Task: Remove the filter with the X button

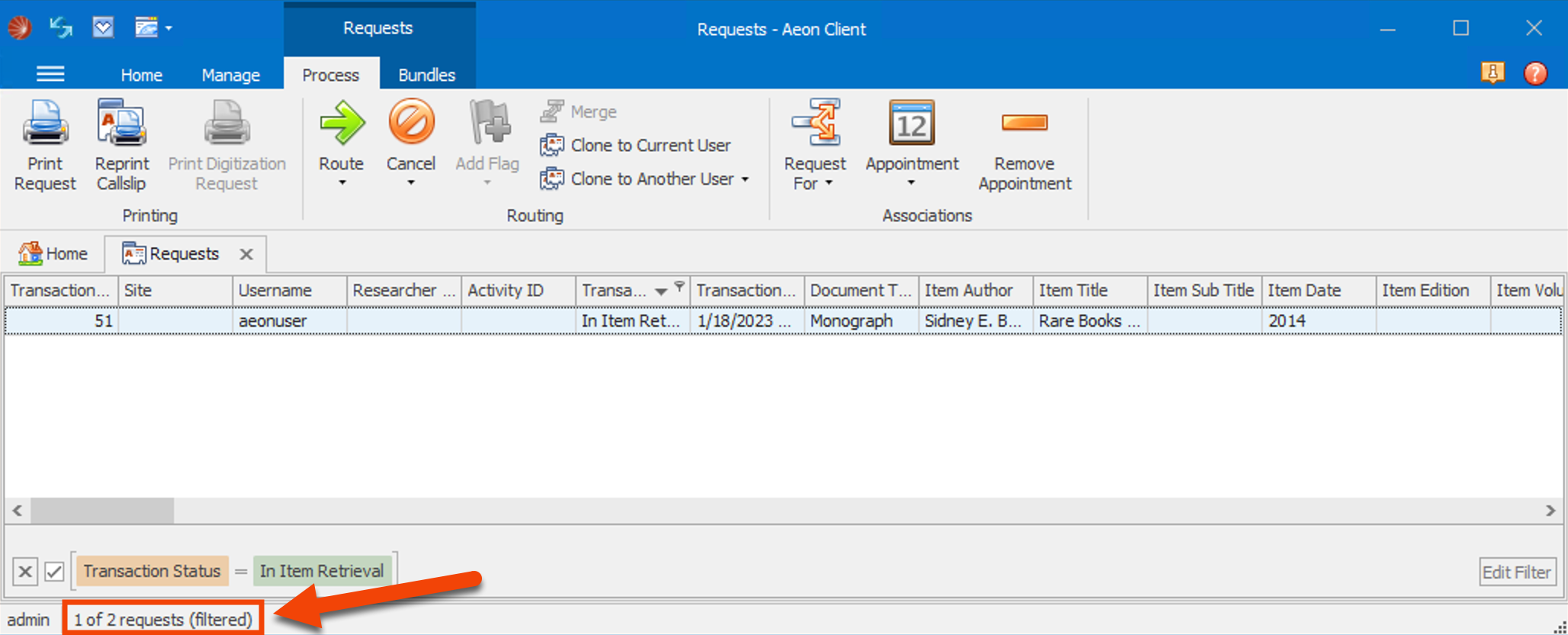Action: [25, 572]
